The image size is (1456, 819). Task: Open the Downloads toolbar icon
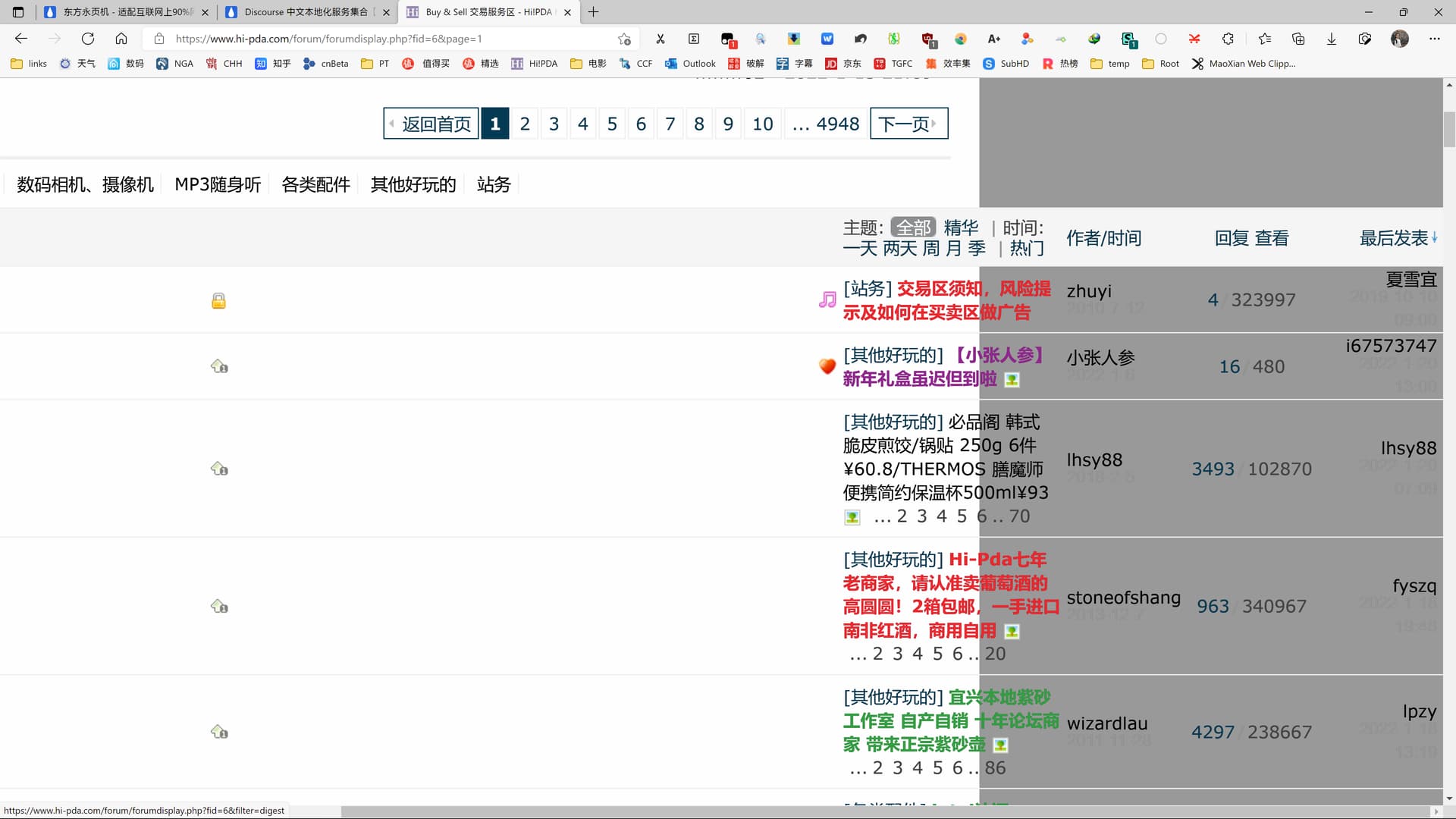1331,39
